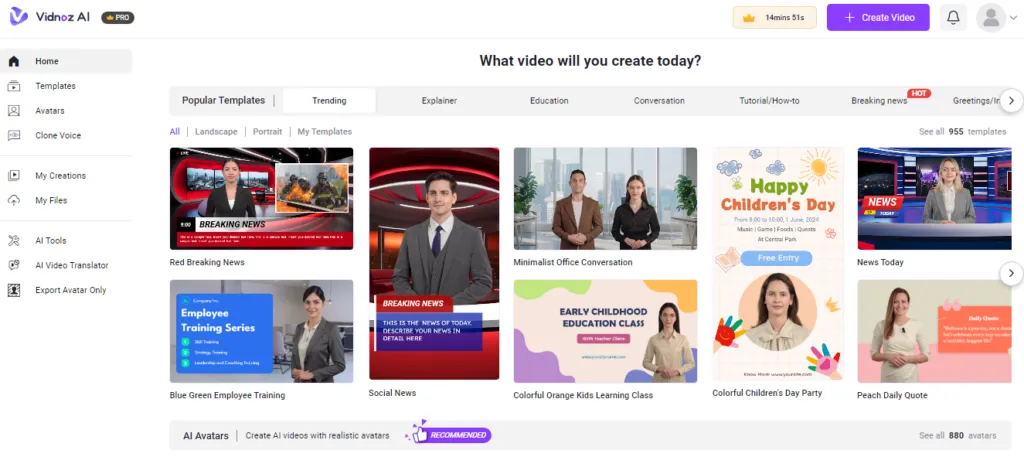Click the Create Video button
The width and height of the screenshot is (1024, 457).
(878, 18)
